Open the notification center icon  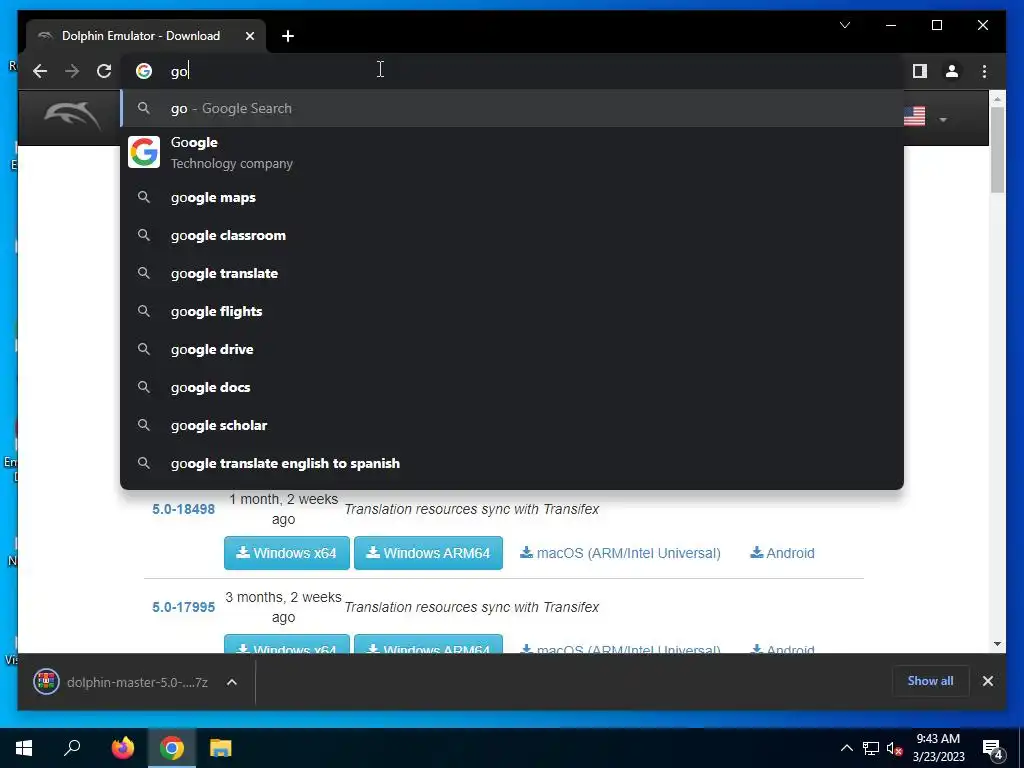click(x=993, y=749)
